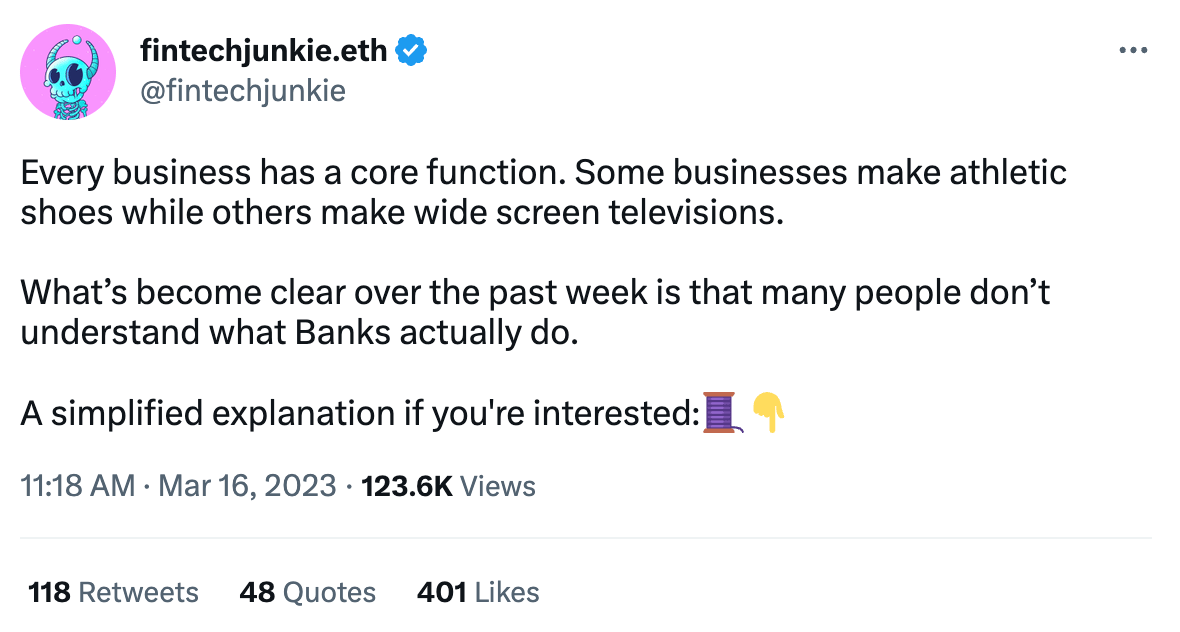The width and height of the screenshot is (1180, 632).
Task: Click the yellow pointing-down hand emoji
Action: pyautogui.click(x=768, y=412)
